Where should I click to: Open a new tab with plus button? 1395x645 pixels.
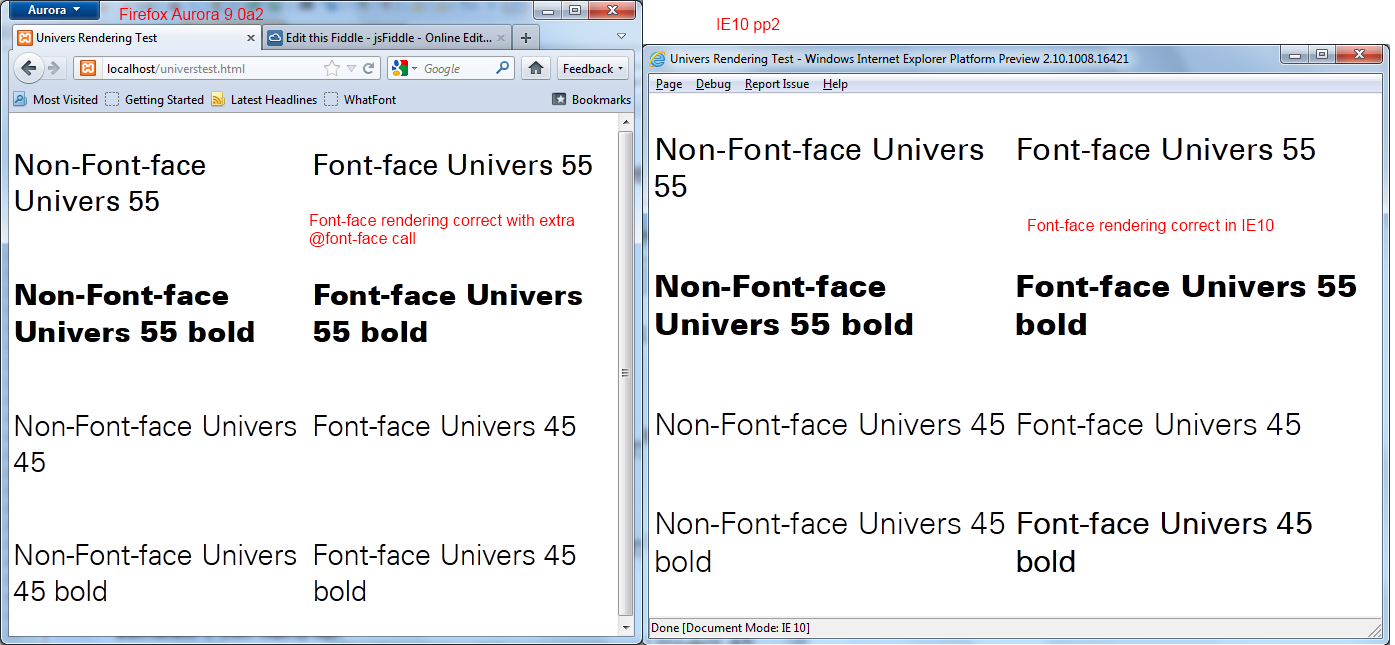click(x=526, y=38)
